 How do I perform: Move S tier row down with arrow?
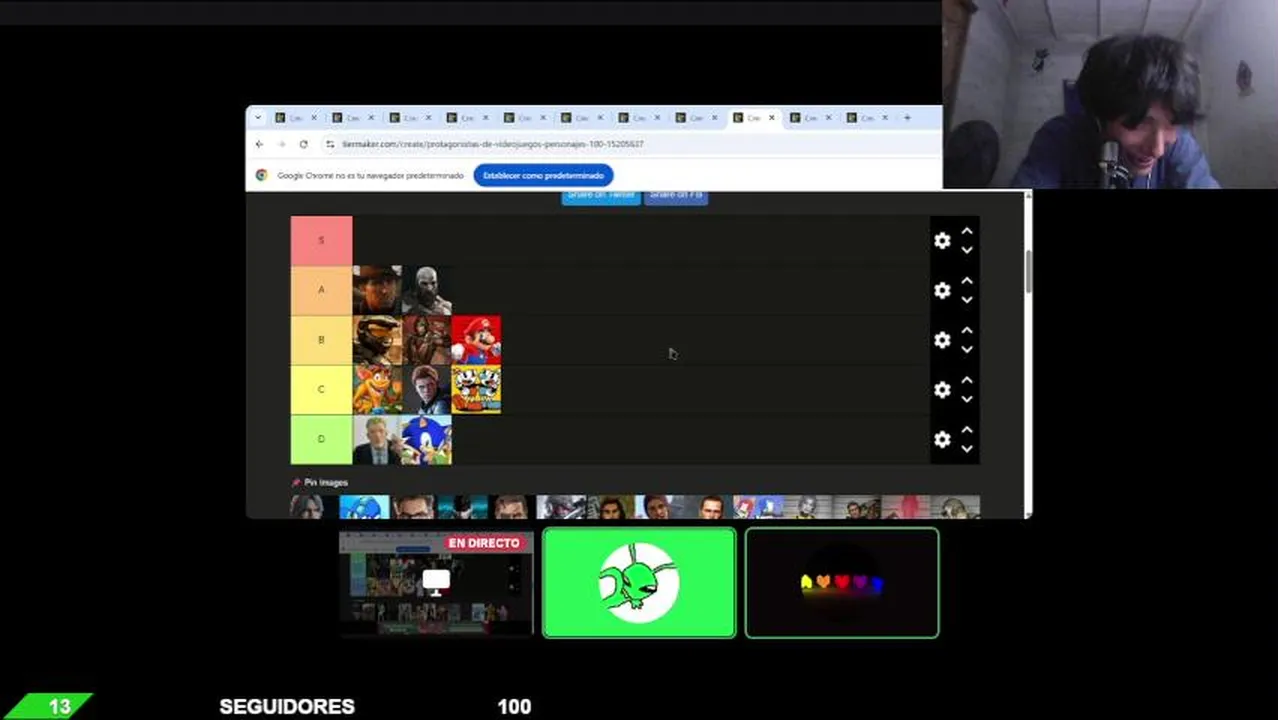967,250
